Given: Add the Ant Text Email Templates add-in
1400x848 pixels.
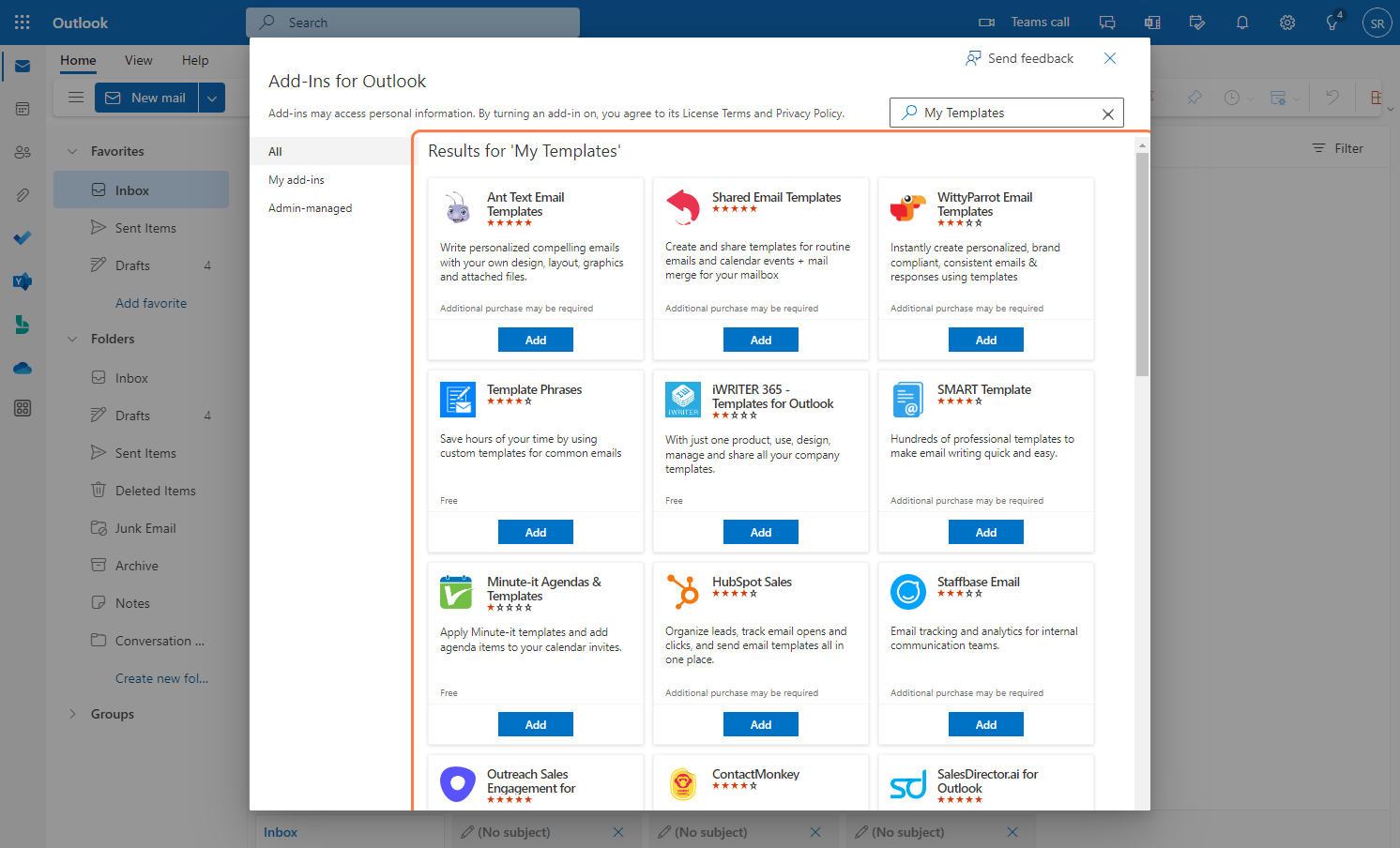Looking at the screenshot, I should [x=536, y=340].
